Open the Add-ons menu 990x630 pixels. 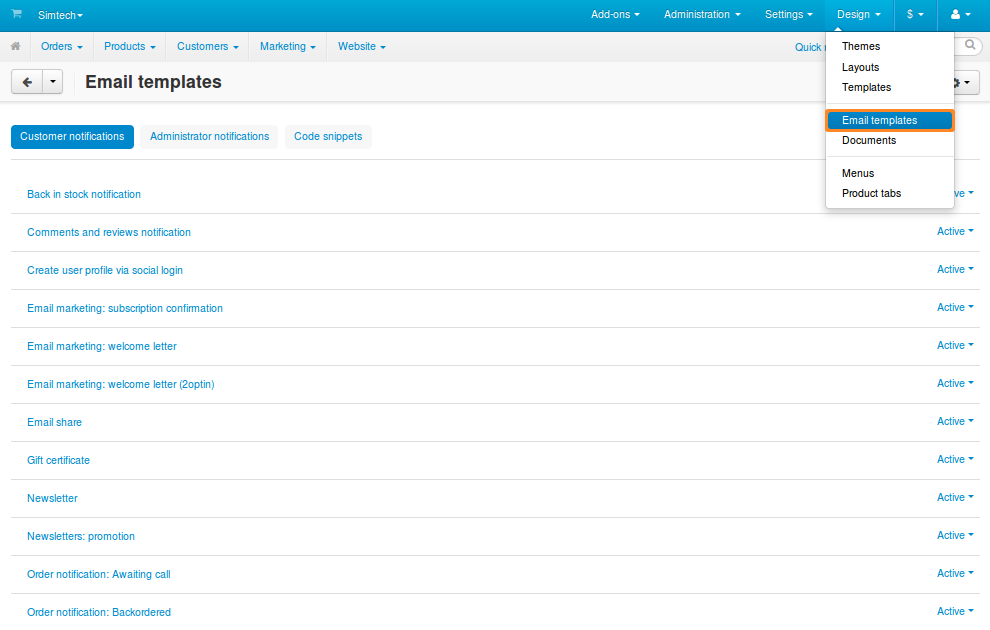(x=615, y=15)
